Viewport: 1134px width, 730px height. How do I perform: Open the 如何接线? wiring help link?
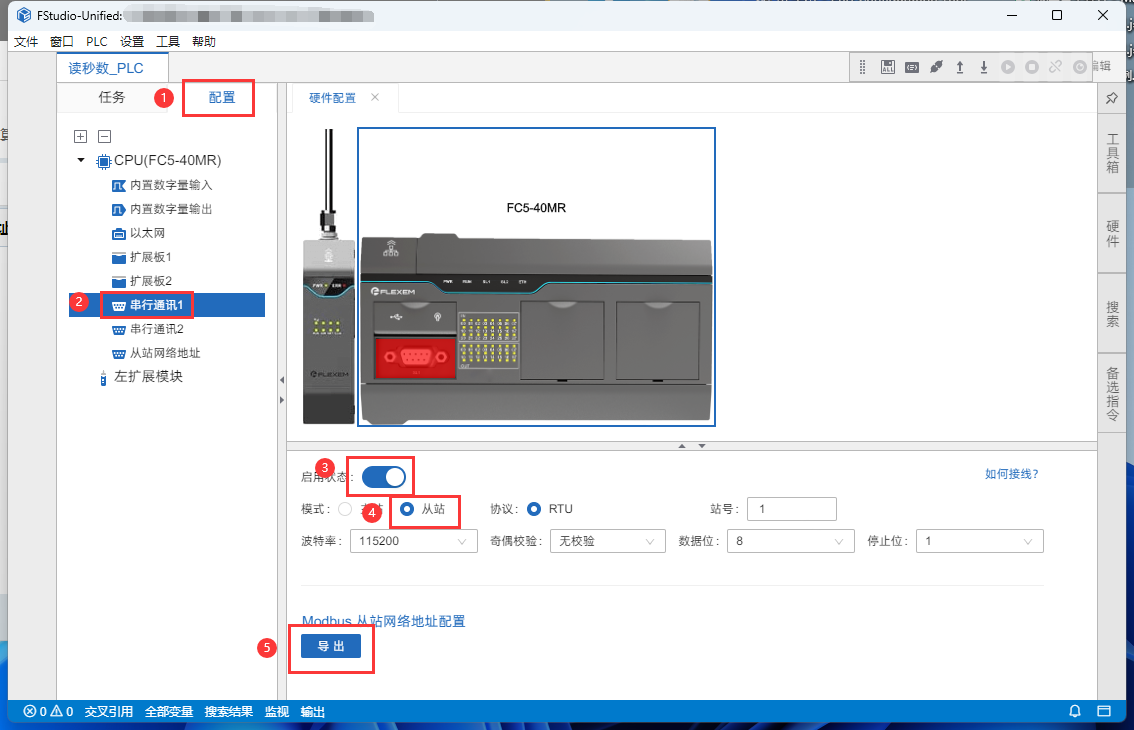pyautogui.click(x=1011, y=474)
